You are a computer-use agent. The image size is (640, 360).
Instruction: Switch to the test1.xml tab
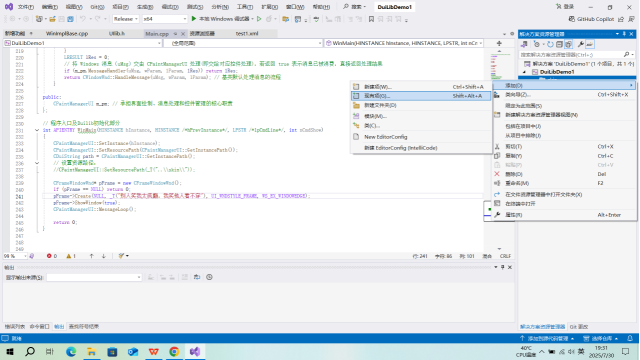247,33
